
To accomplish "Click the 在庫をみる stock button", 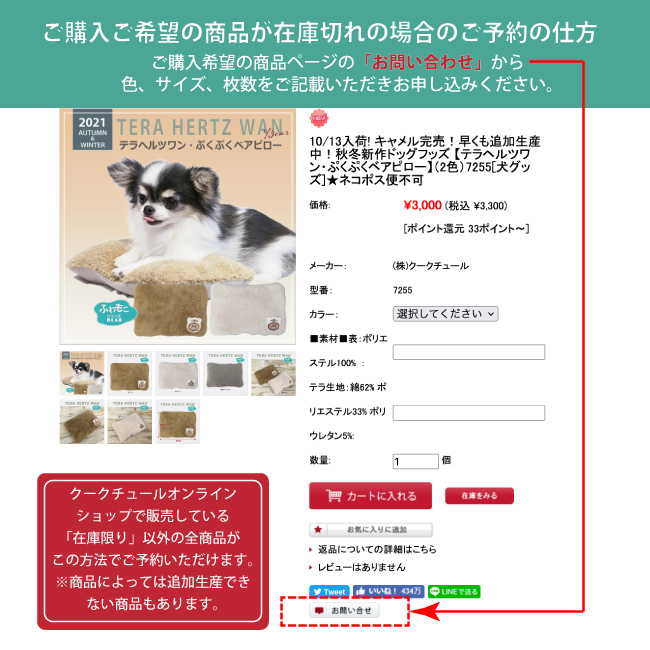I will (479, 495).
